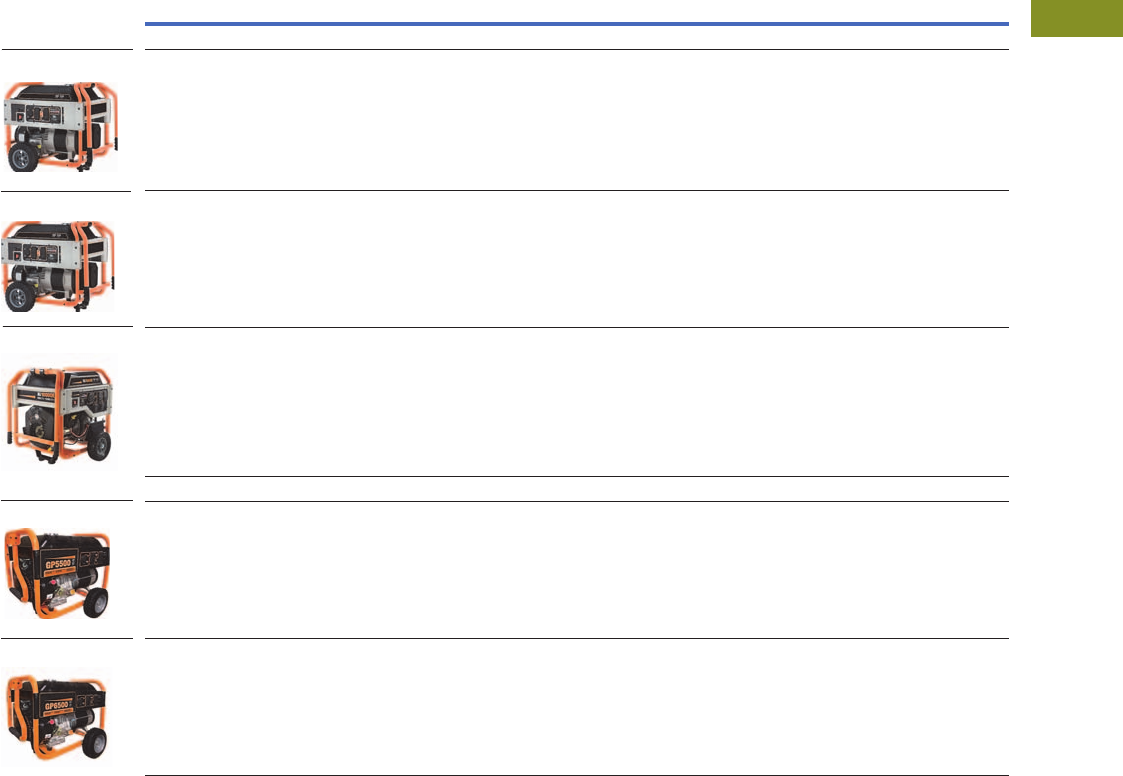The image size is (1123, 776).
Task: Click the GP5500 label on the generator
Action: (x=58, y=564)
